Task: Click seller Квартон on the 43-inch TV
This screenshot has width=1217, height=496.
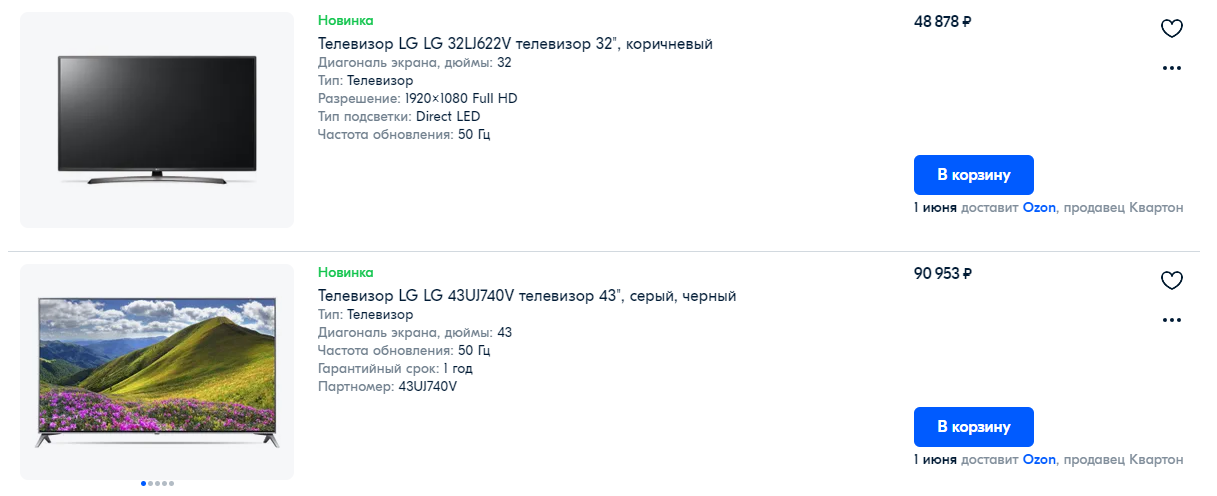Action: point(1152,460)
